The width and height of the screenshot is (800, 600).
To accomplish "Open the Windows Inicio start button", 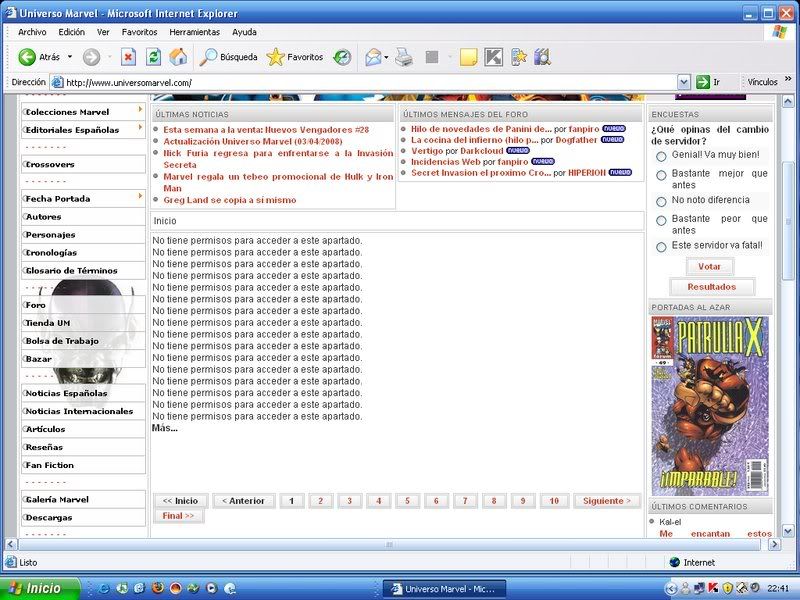I will pos(40,589).
